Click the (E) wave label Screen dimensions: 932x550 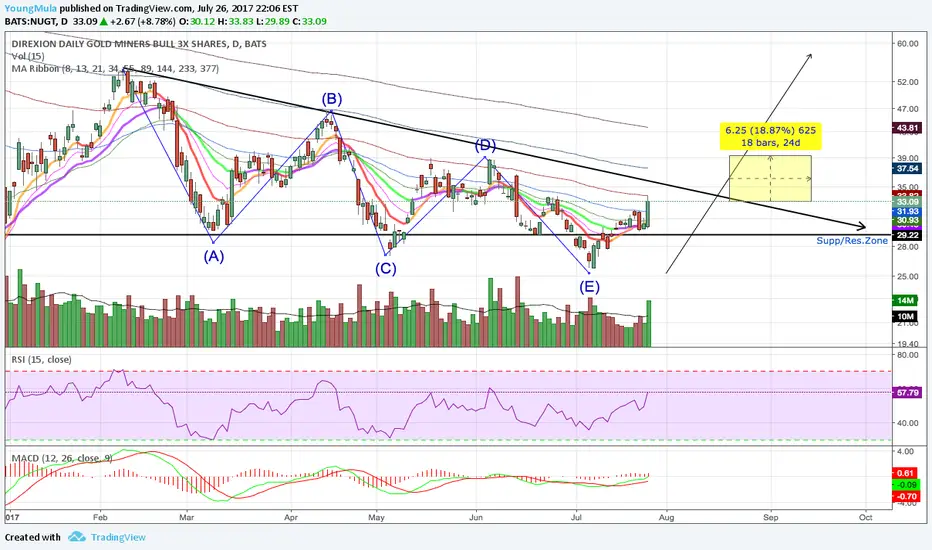590,287
